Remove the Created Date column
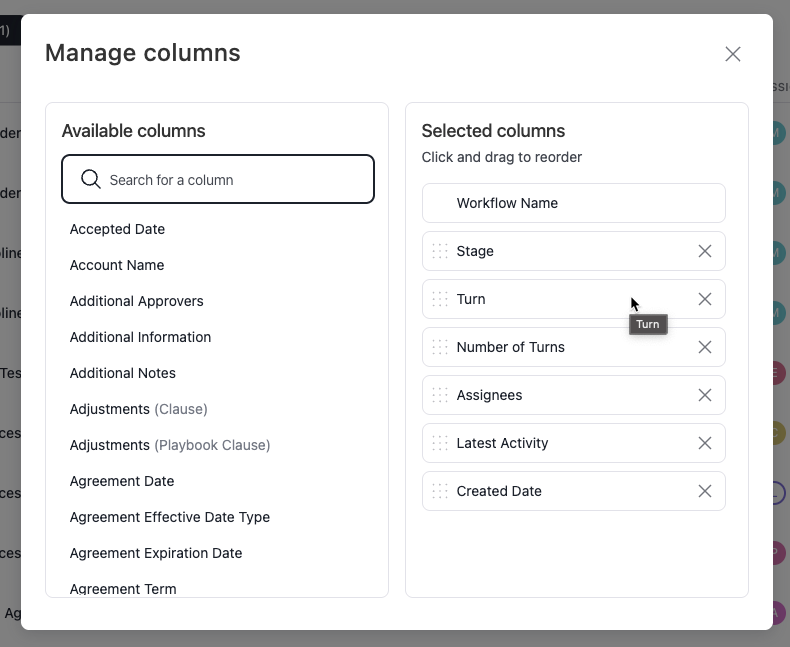Viewport: 790px width, 647px height. pyautogui.click(x=705, y=491)
